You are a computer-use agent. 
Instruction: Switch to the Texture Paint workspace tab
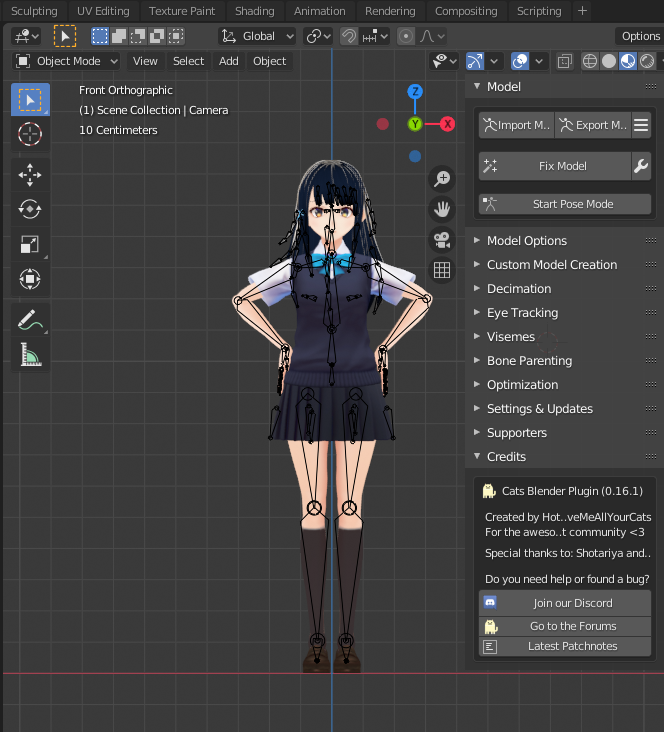coord(182,11)
